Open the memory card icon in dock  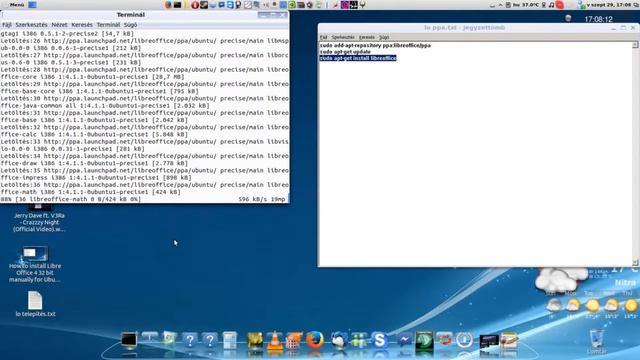489,341
